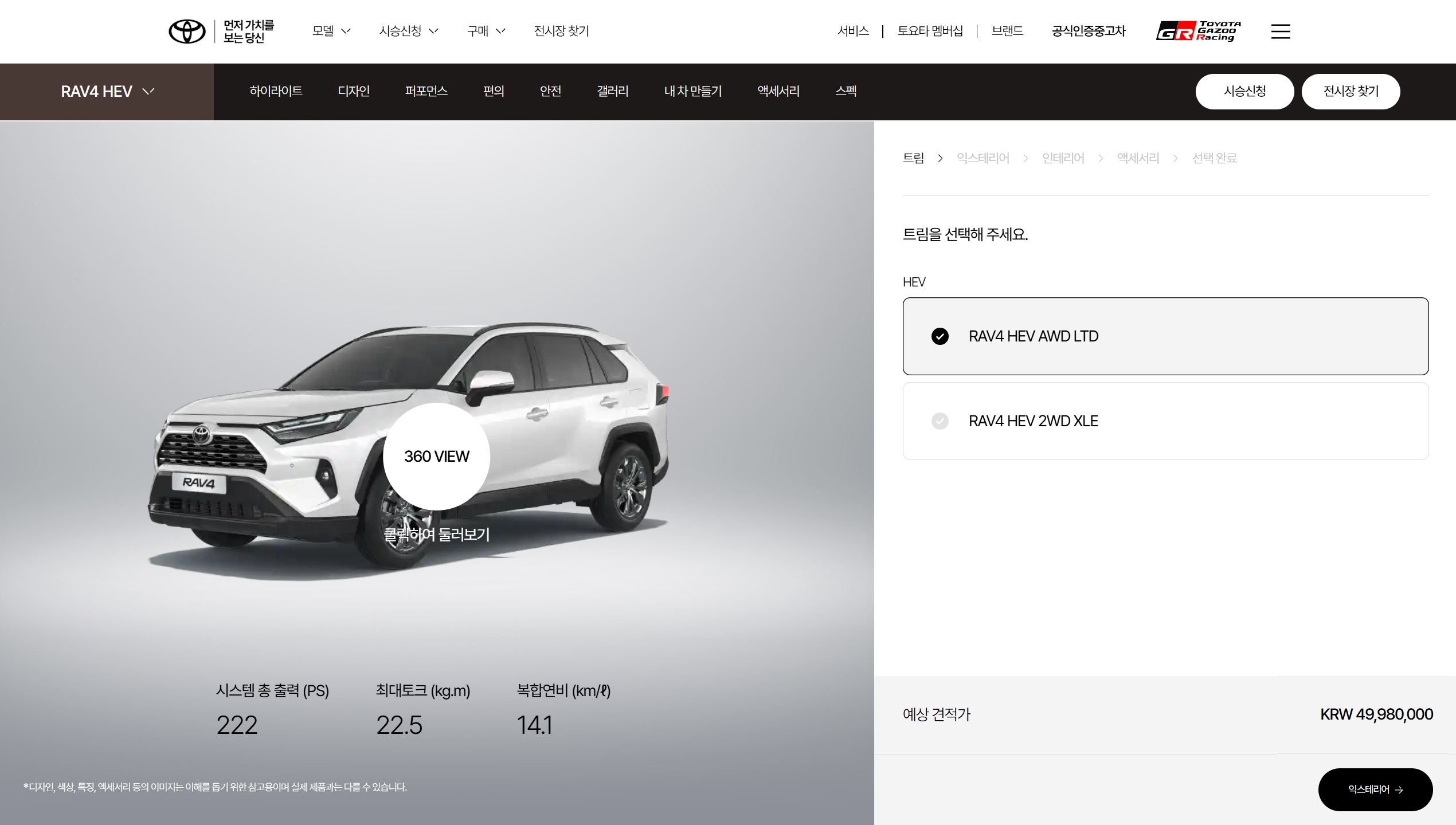Screen dimensions: 1456x825
Task: Click the checkmark icon for AWD LTD
Action: click(x=940, y=336)
